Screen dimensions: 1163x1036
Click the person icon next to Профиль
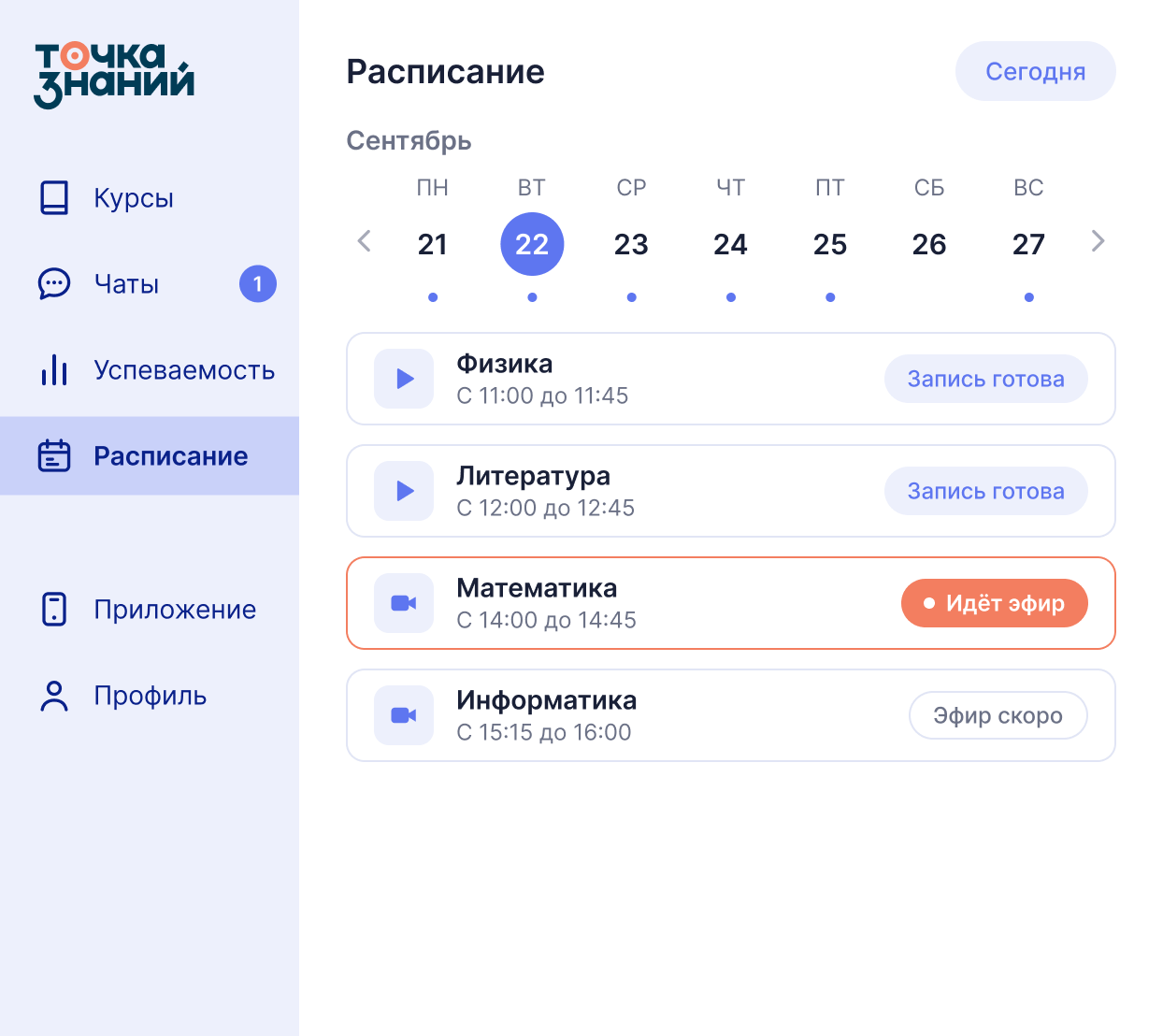(54, 696)
